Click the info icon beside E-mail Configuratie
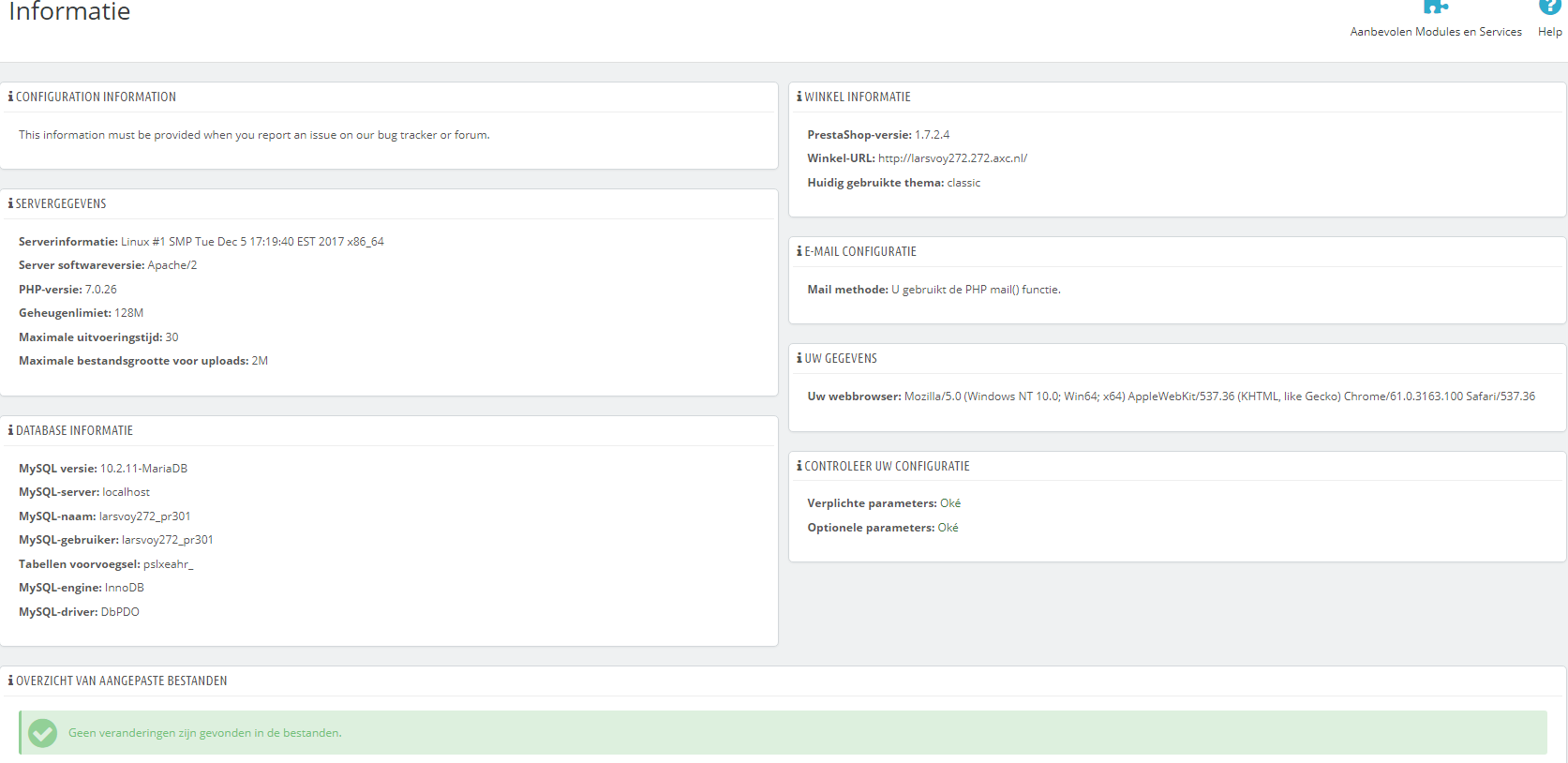This screenshot has height=763, width=1568. tap(799, 251)
